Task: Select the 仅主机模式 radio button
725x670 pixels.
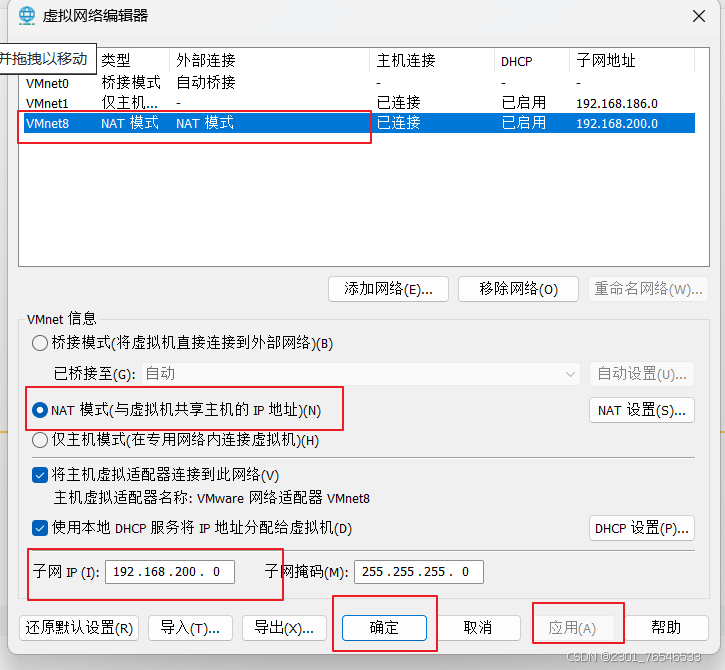Action: tap(40, 440)
